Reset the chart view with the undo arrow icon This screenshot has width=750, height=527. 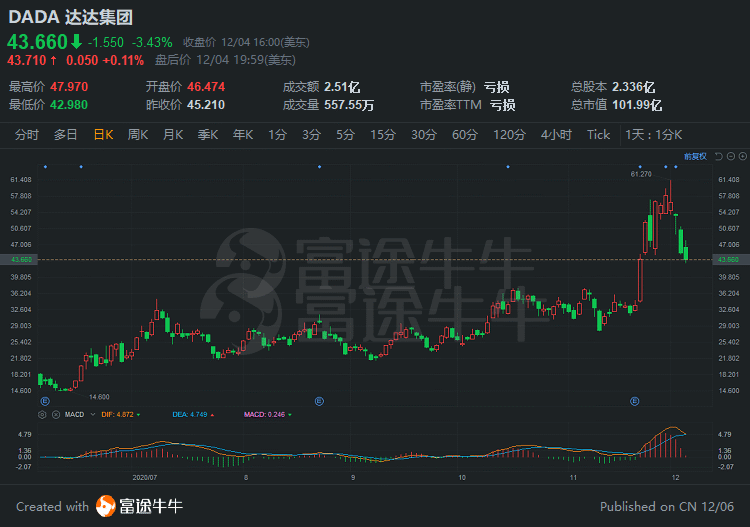(718, 156)
